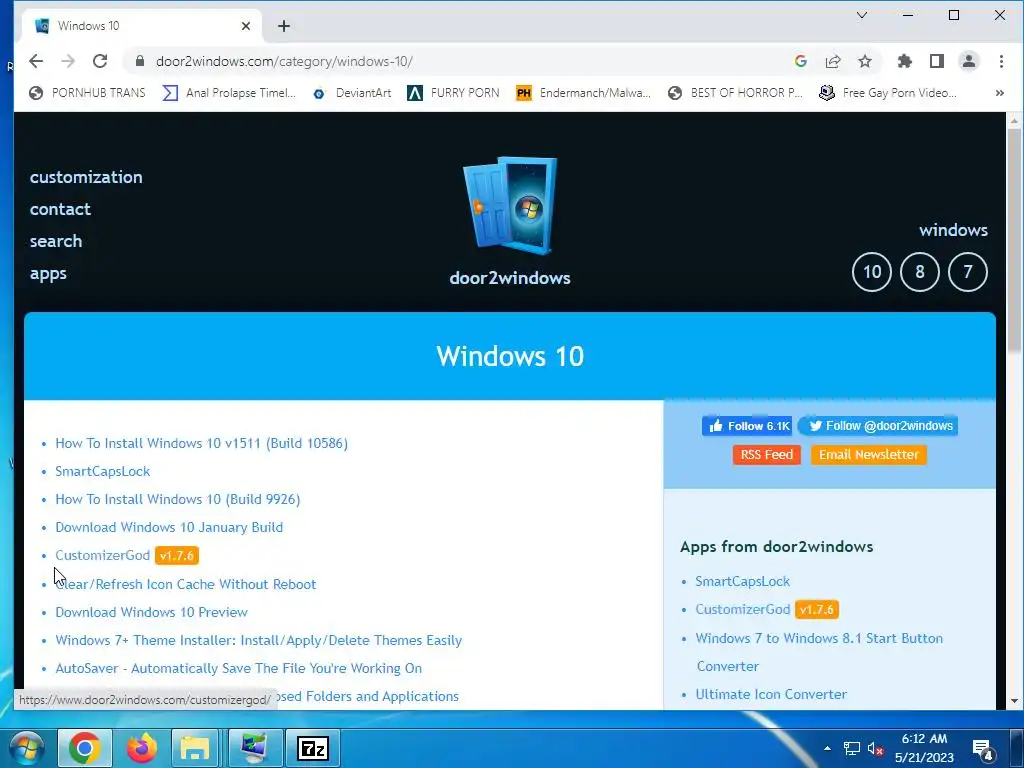The width and height of the screenshot is (1024, 768).
Task: Open the Chrome profile avatar
Action: tap(968, 61)
